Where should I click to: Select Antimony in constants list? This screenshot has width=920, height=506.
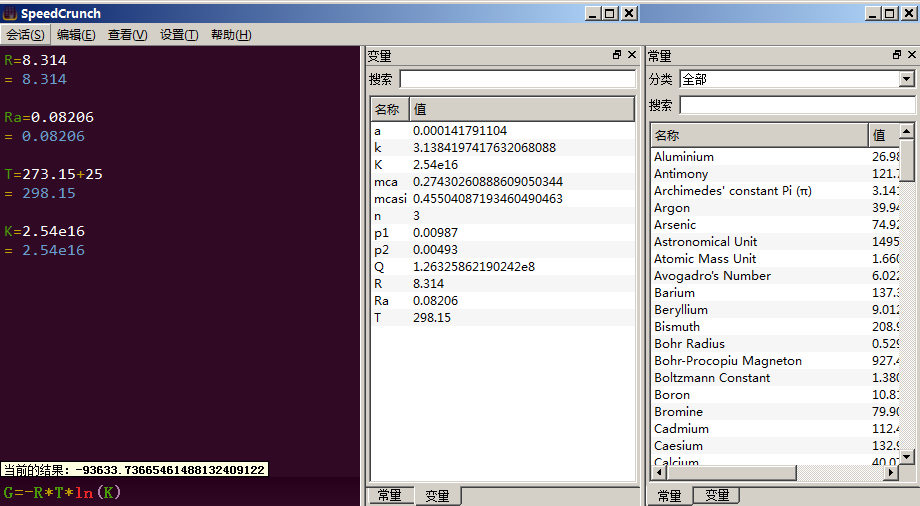pyautogui.click(x=775, y=174)
